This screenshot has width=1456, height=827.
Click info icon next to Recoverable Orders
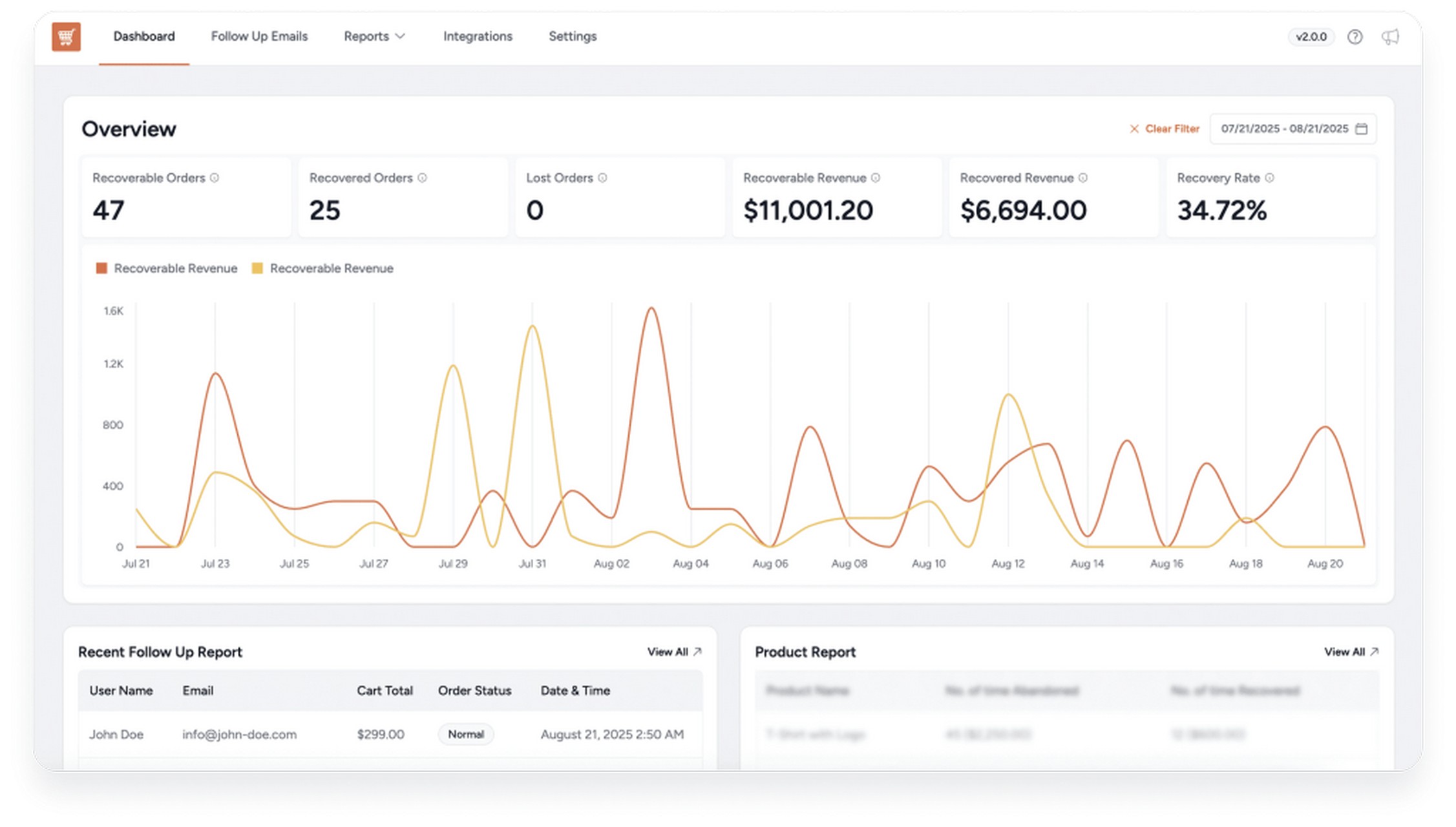coord(215,178)
